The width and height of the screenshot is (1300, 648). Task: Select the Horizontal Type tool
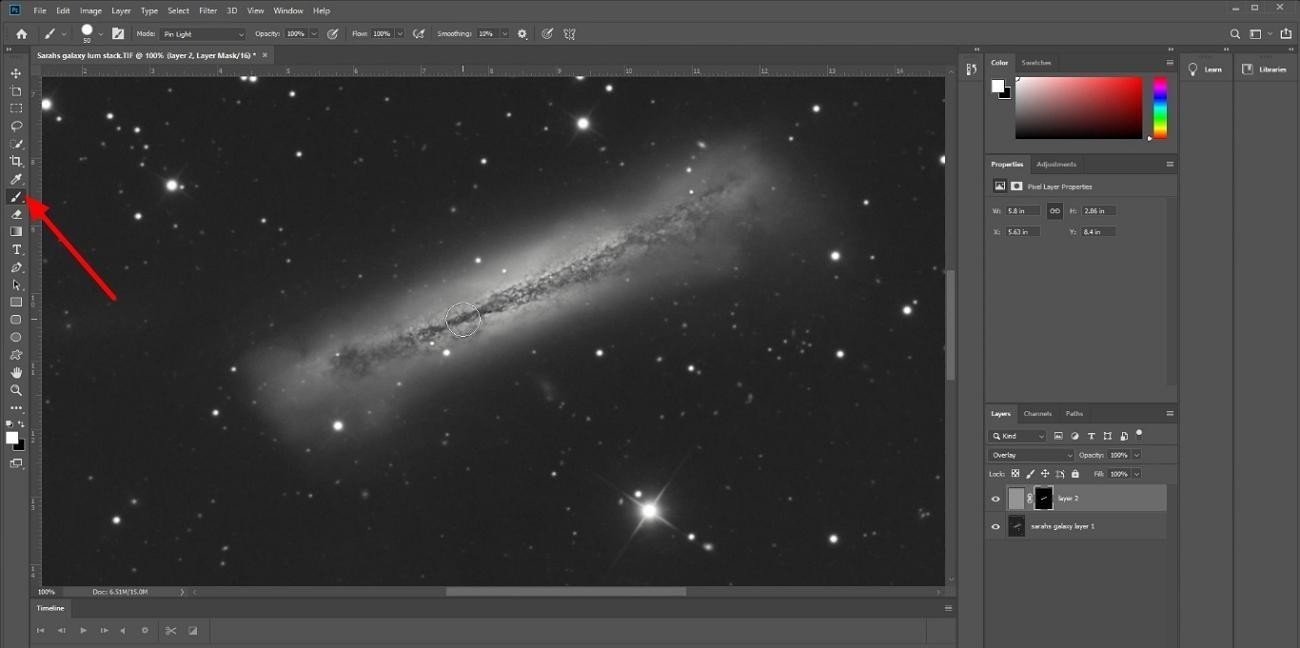tap(16, 249)
